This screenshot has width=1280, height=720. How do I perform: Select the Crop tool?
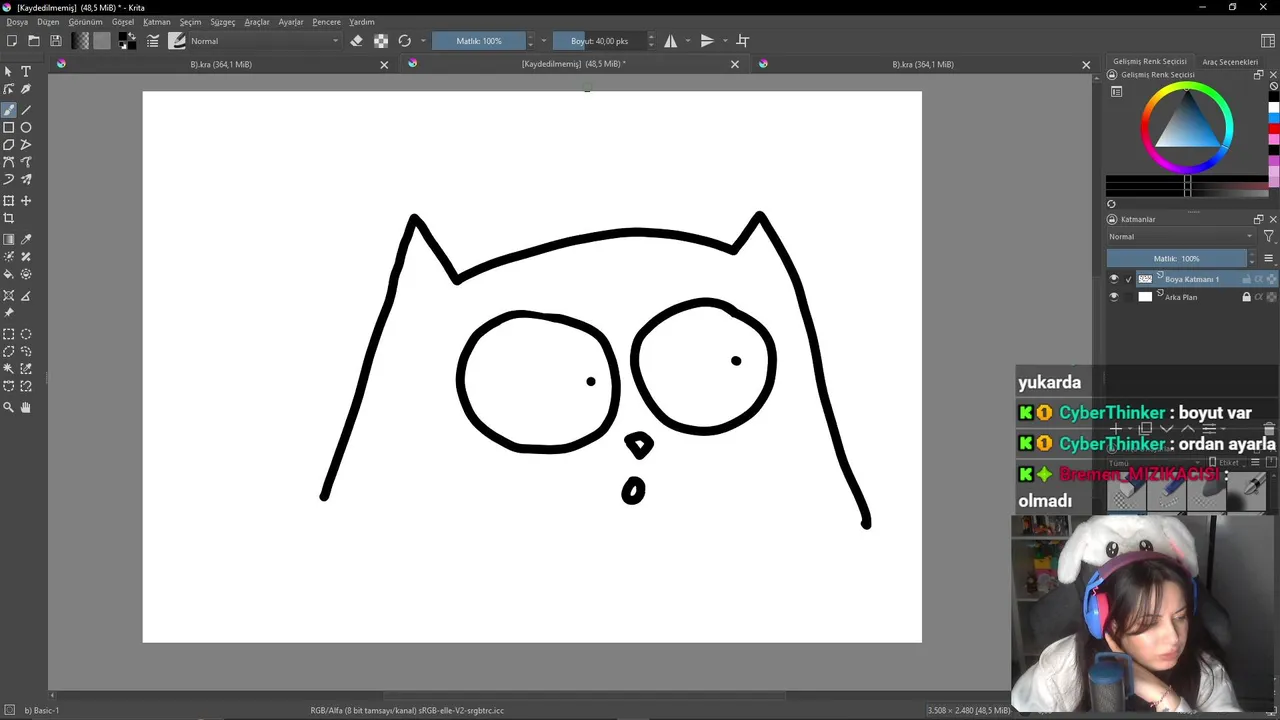click(9, 218)
